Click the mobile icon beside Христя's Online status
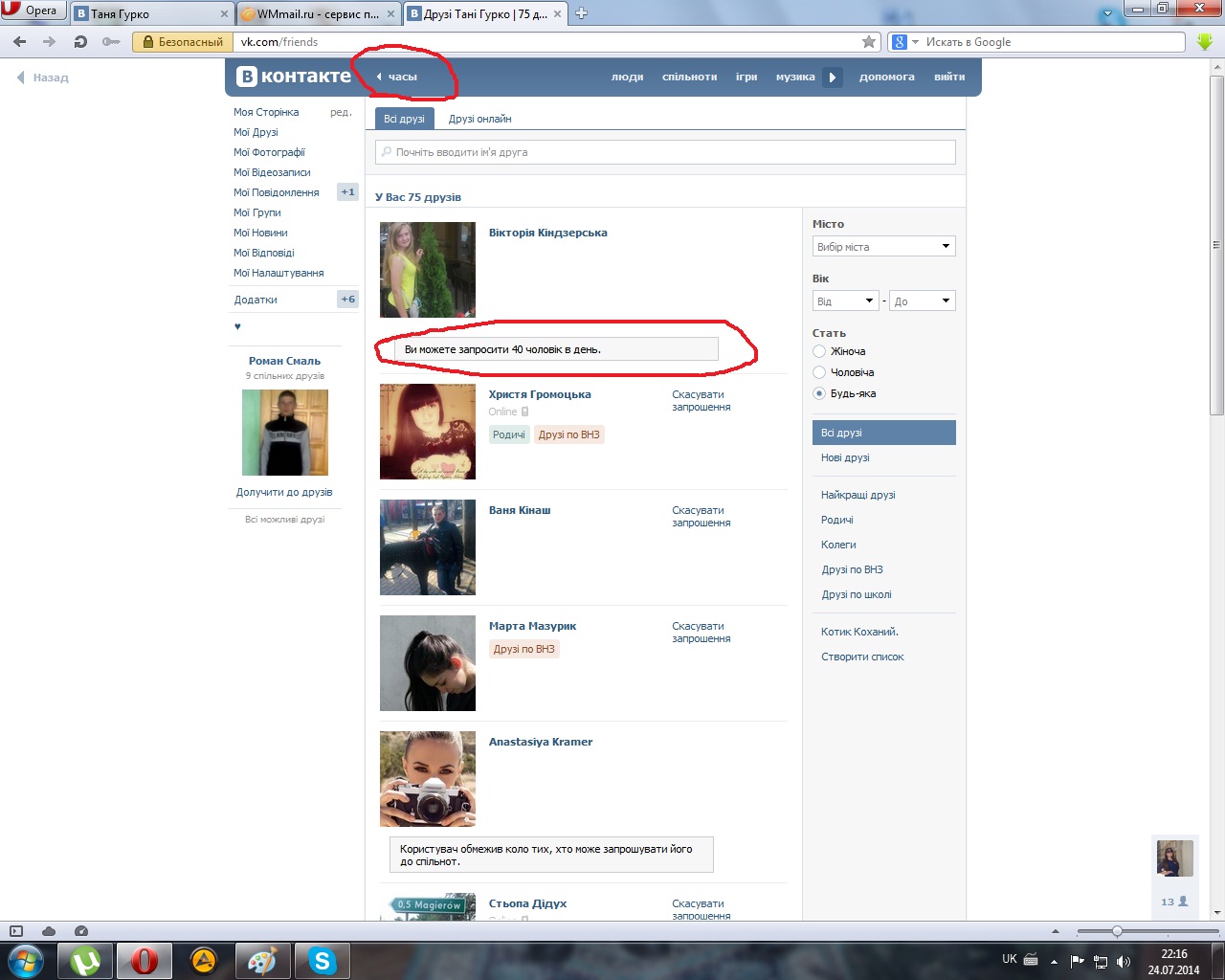 pos(524,412)
